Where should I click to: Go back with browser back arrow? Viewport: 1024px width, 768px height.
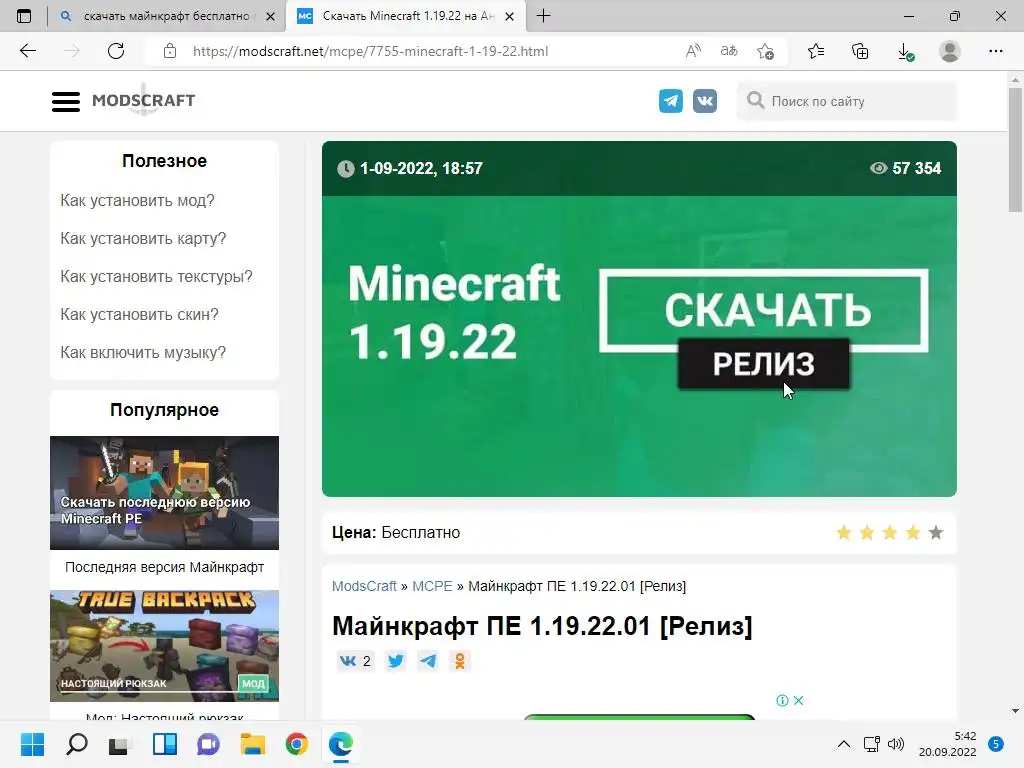point(27,51)
